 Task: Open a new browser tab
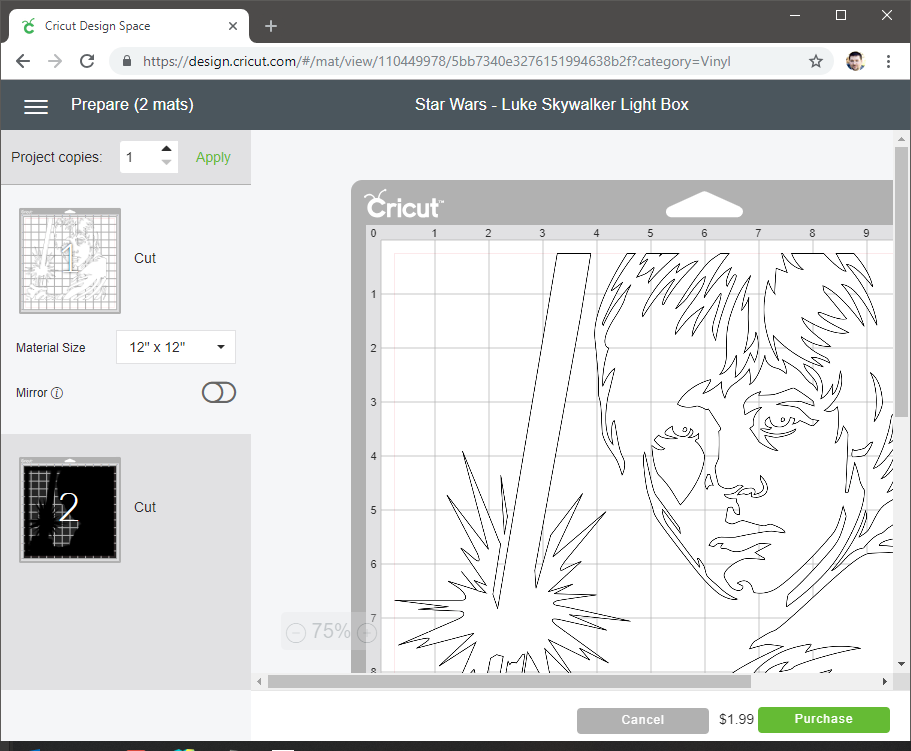pyautogui.click(x=271, y=25)
